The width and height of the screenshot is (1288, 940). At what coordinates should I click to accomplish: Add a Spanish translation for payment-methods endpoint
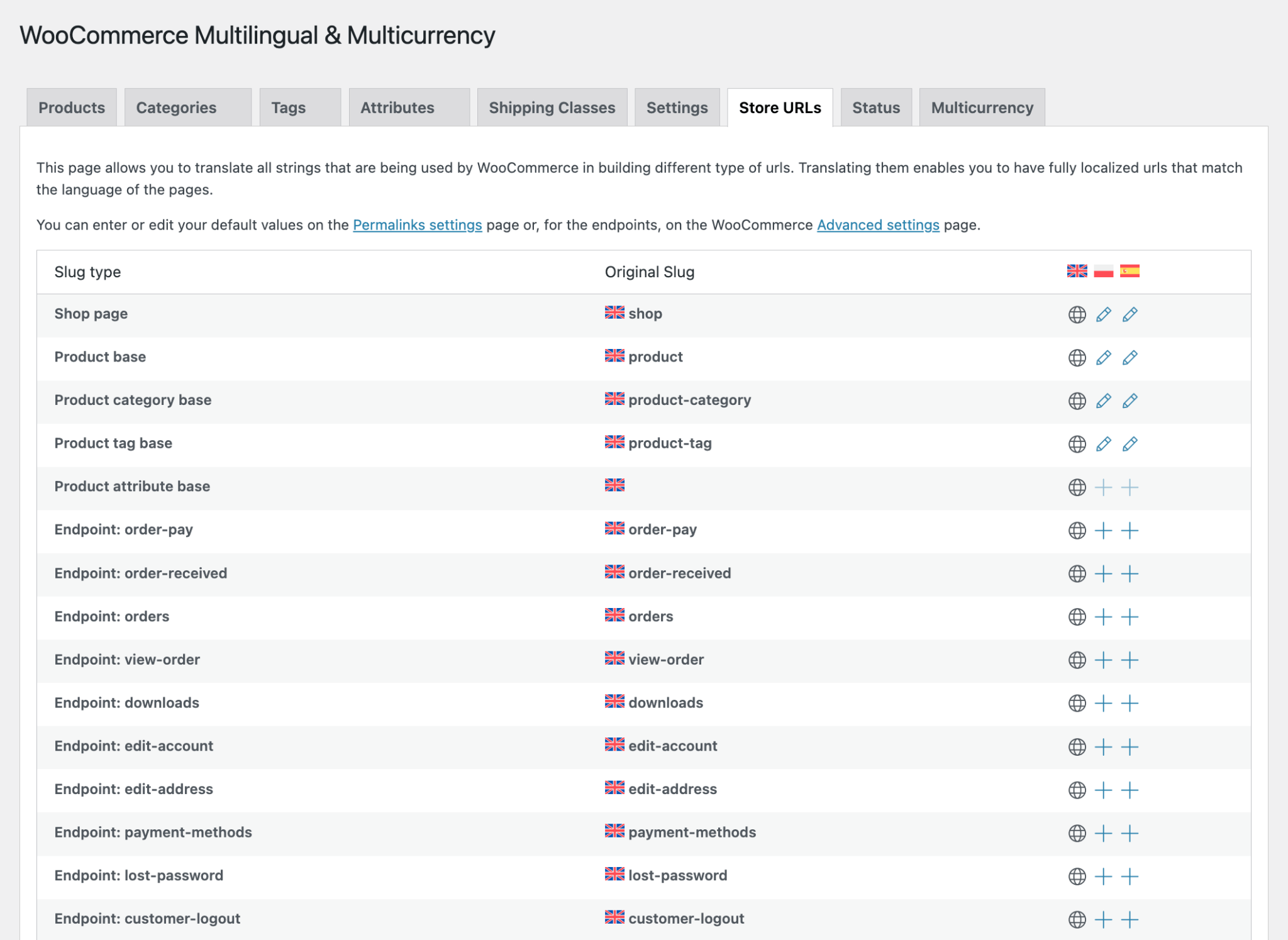pyautogui.click(x=1130, y=833)
